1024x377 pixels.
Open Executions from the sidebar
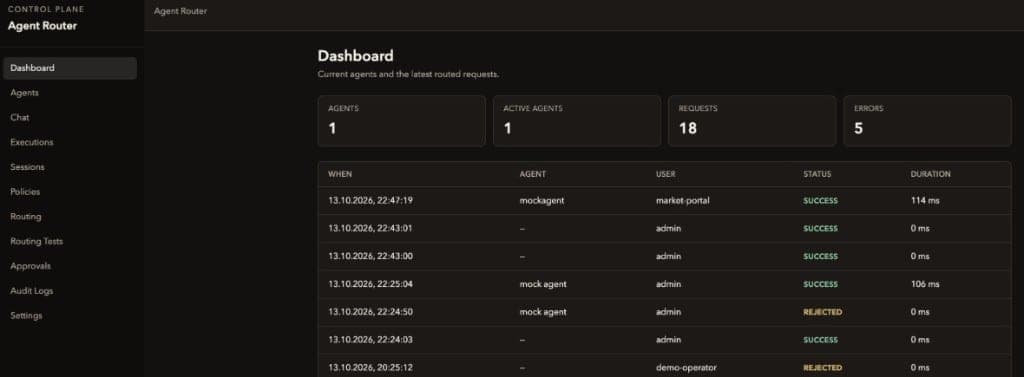[x=32, y=142]
